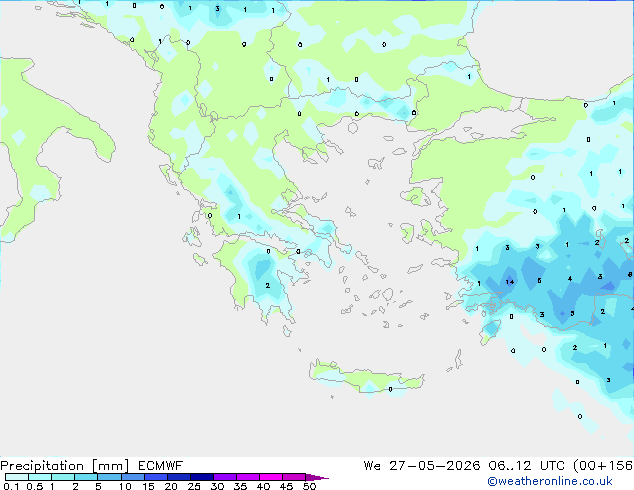This screenshot has height=490, width=634.
Task: Click the 'ECMWF' model label
Action: pyautogui.click(x=161, y=466)
